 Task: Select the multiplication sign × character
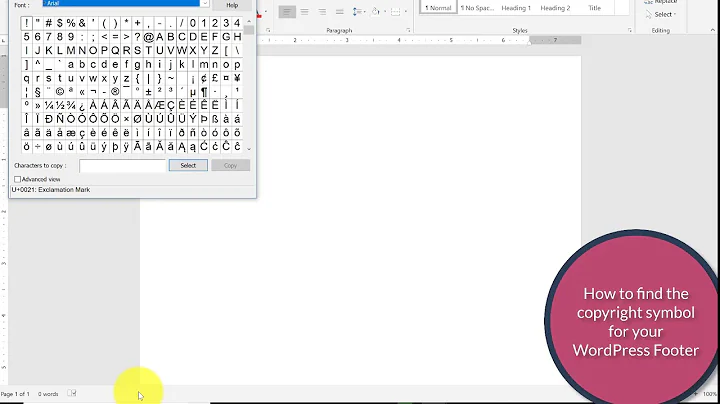tap(126, 119)
